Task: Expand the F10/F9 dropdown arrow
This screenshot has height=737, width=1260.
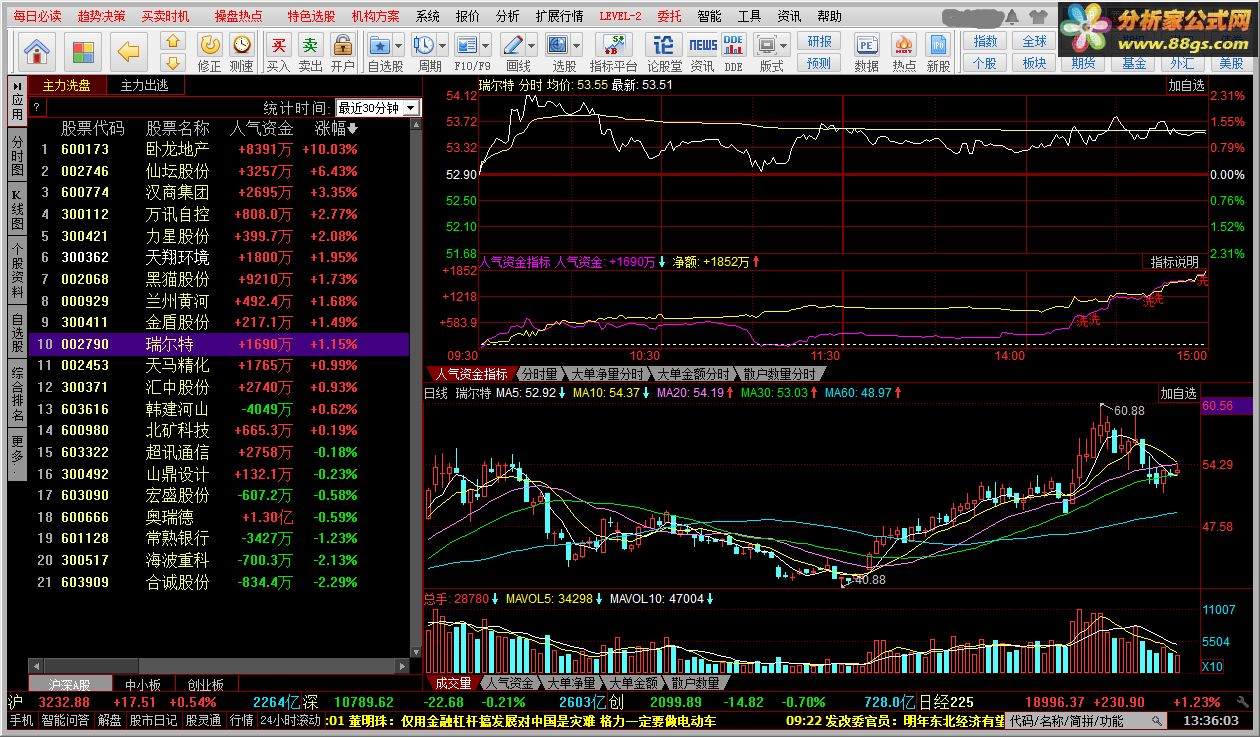Action: 485,46
